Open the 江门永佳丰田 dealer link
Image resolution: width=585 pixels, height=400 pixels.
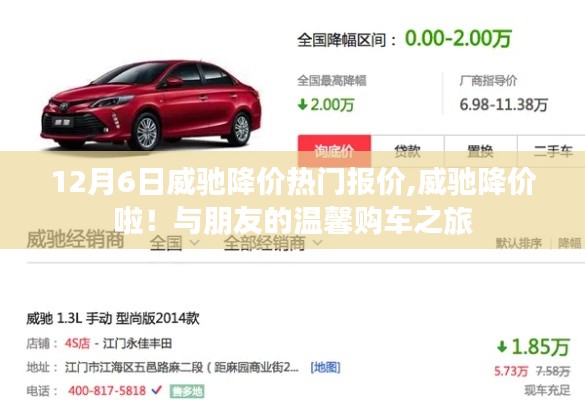(137, 343)
